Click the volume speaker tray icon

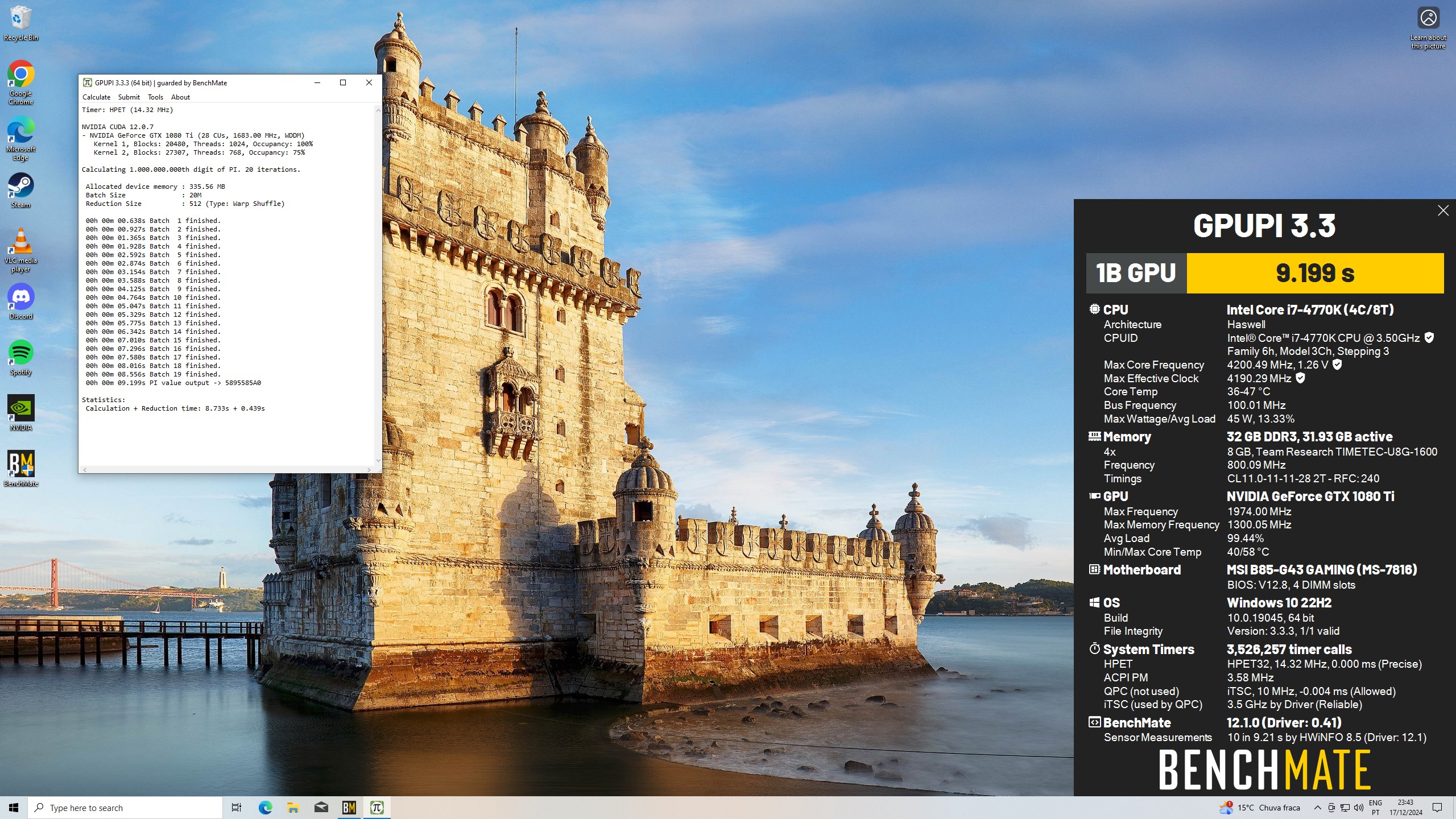[1359, 808]
